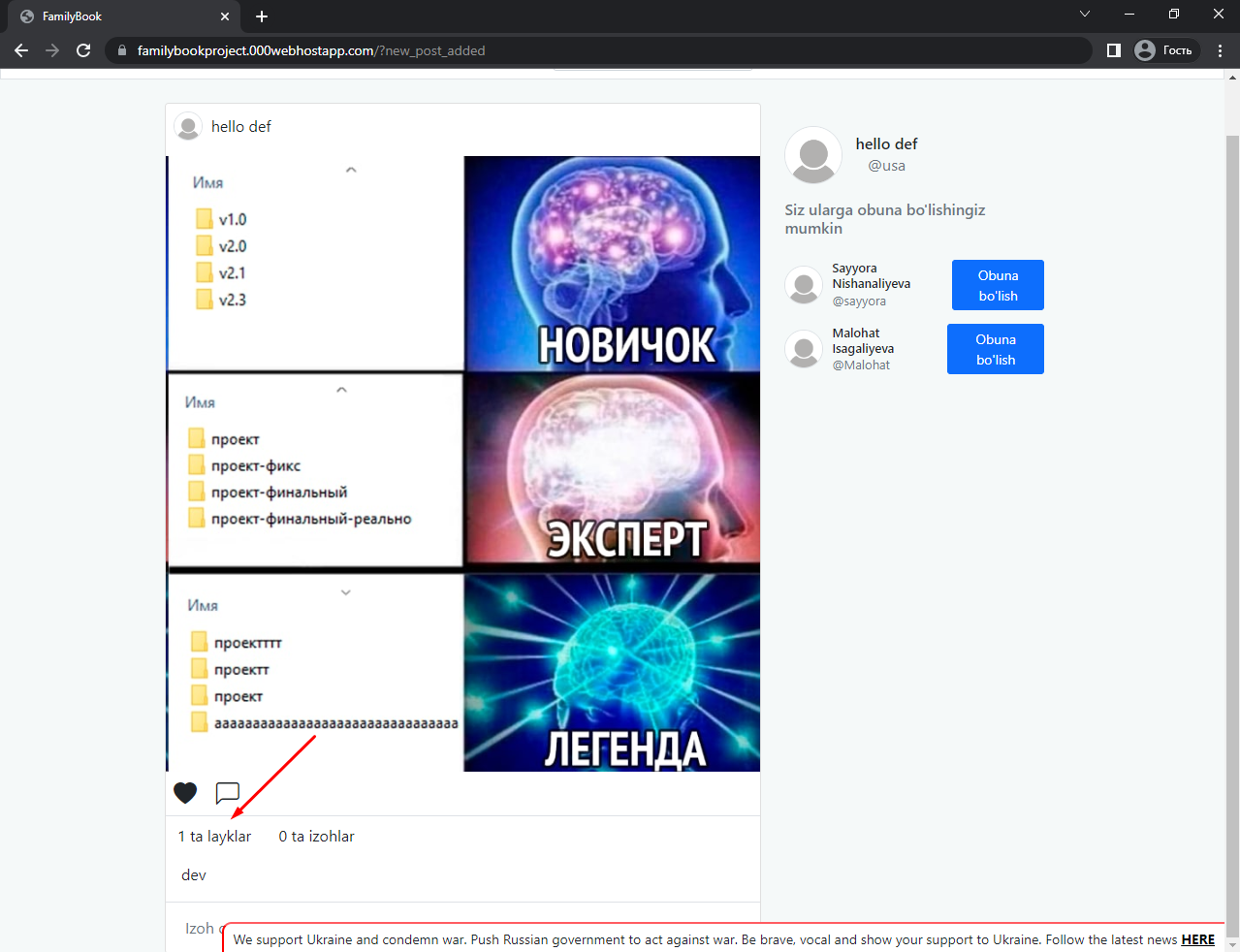This screenshot has width=1240, height=952.
Task: Open Malohat Isagaliyeva's avatar
Action: [804, 349]
